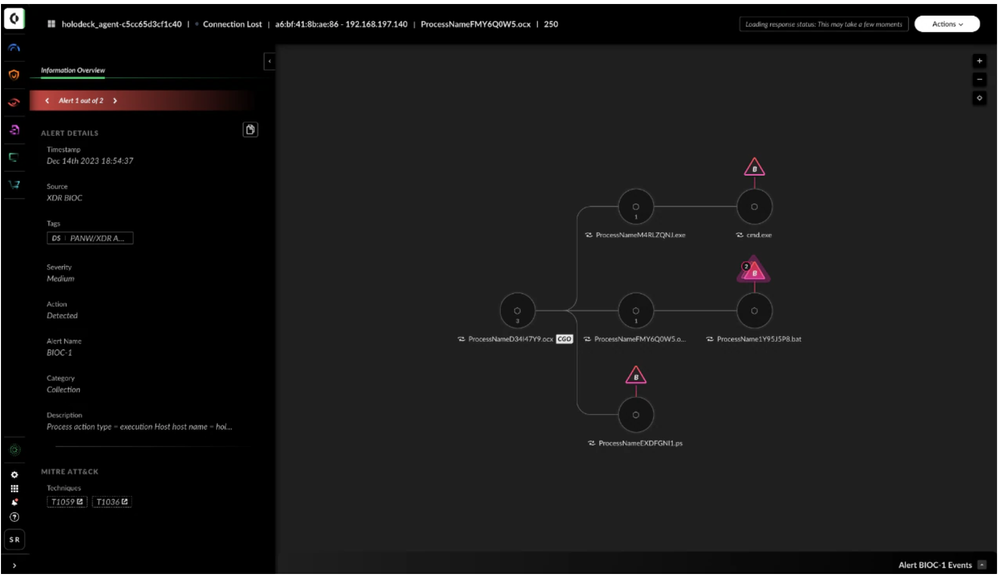Image resolution: width=999 pixels, height=577 pixels.
Task: Go to previous alert using left chevron
Action: click(48, 101)
